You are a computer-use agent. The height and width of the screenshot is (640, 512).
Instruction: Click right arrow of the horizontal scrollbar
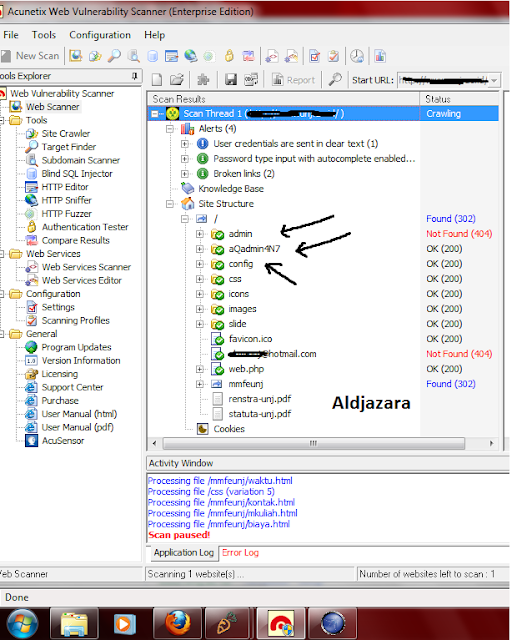click(491, 443)
